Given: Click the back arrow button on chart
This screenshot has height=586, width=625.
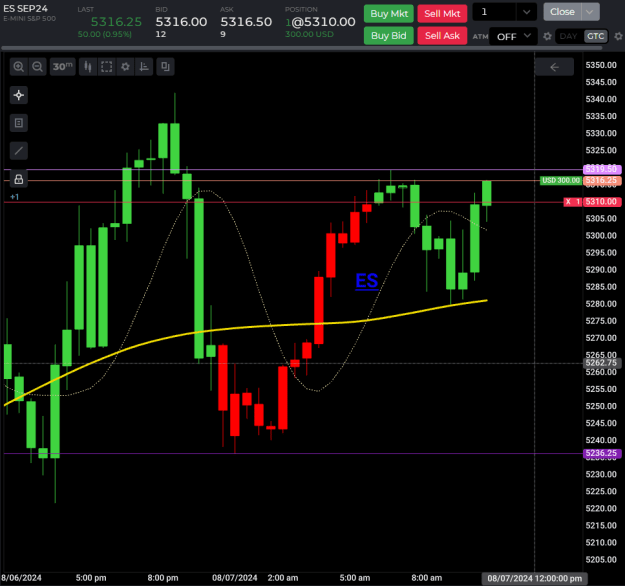Looking at the screenshot, I should point(554,67).
